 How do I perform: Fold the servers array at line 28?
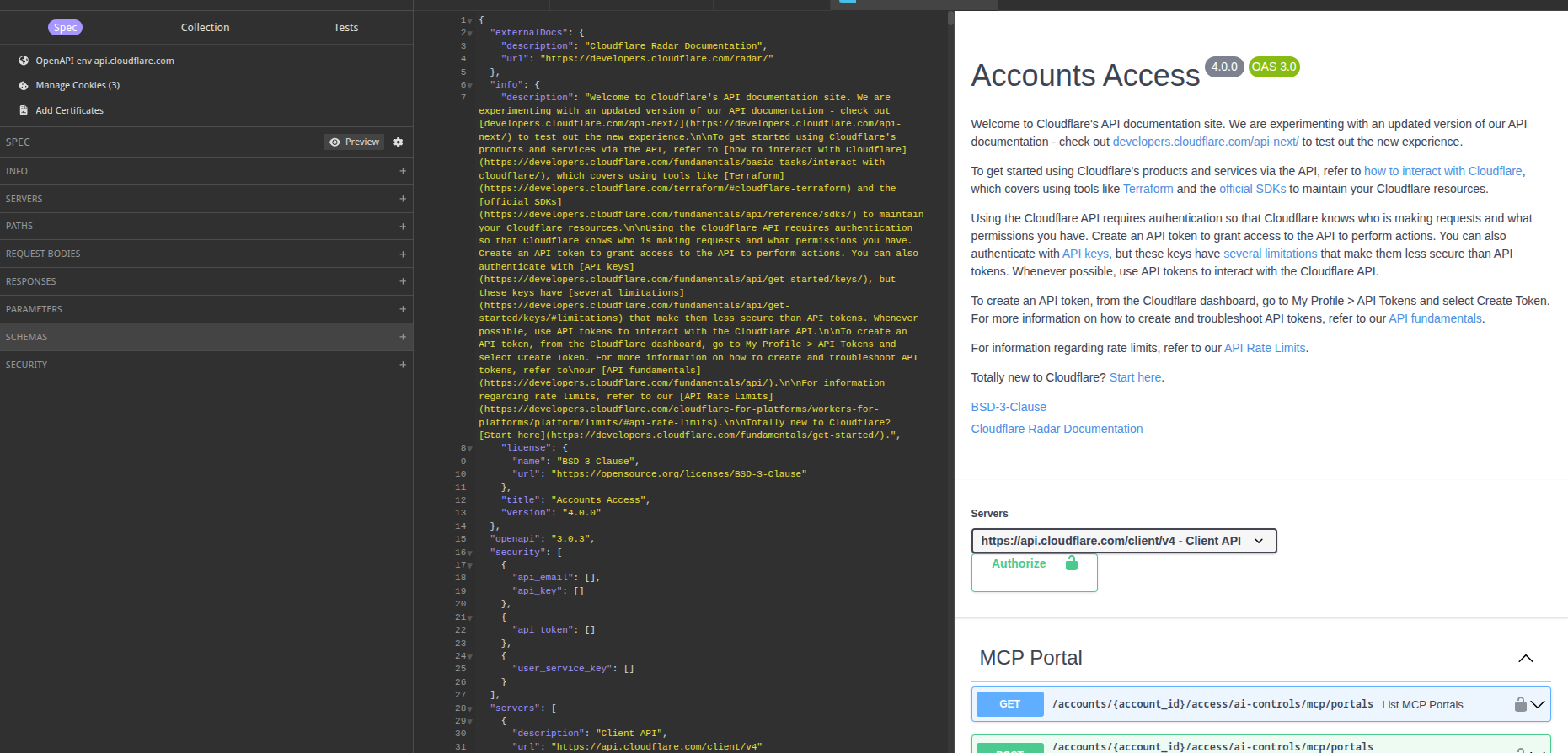[x=470, y=708]
